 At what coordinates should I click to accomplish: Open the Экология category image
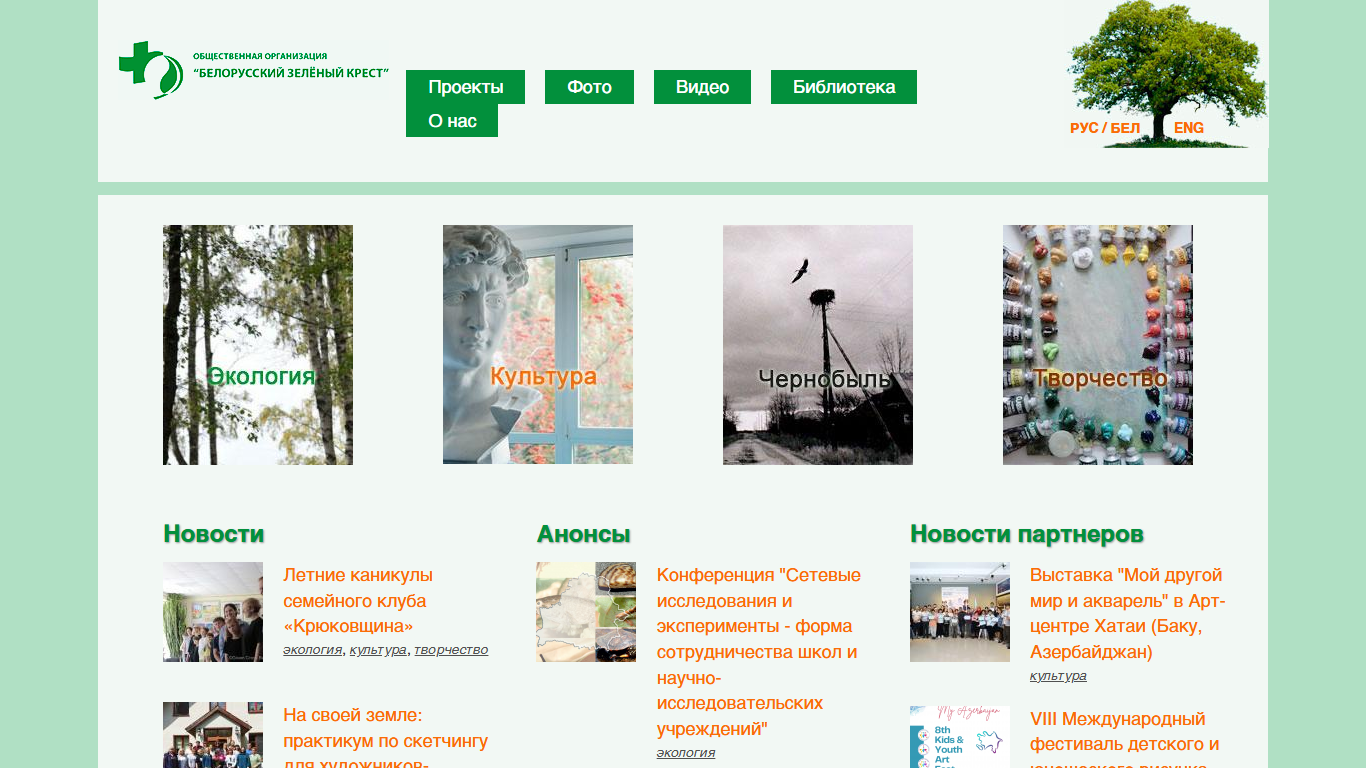tap(258, 345)
